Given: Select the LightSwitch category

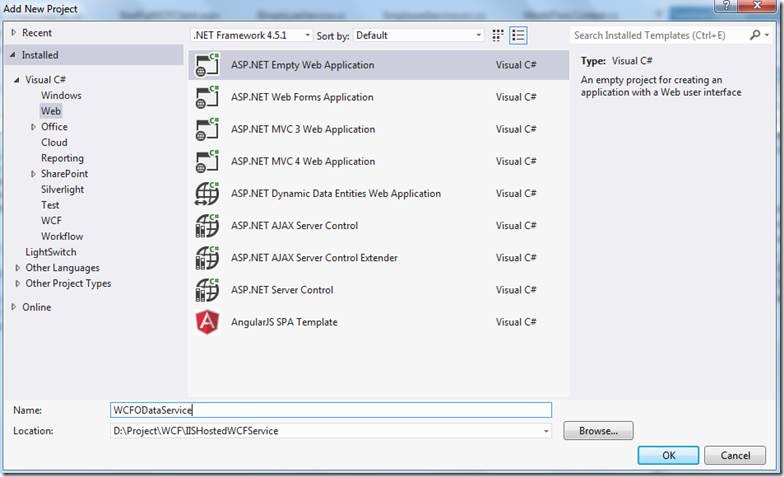Looking at the screenshot, I should coord(51,252).
